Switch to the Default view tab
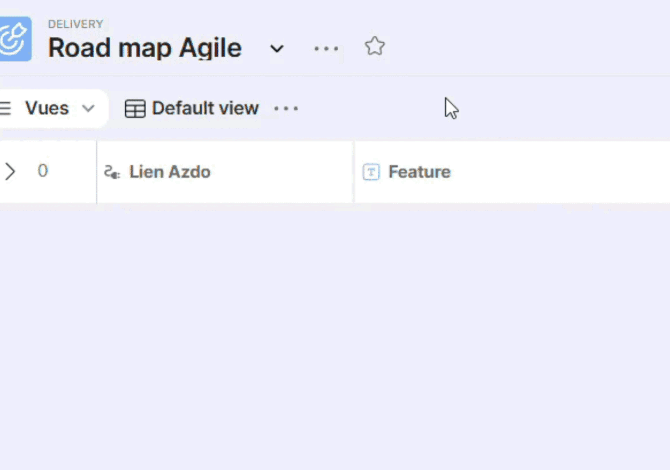 [x=205, y=108]
